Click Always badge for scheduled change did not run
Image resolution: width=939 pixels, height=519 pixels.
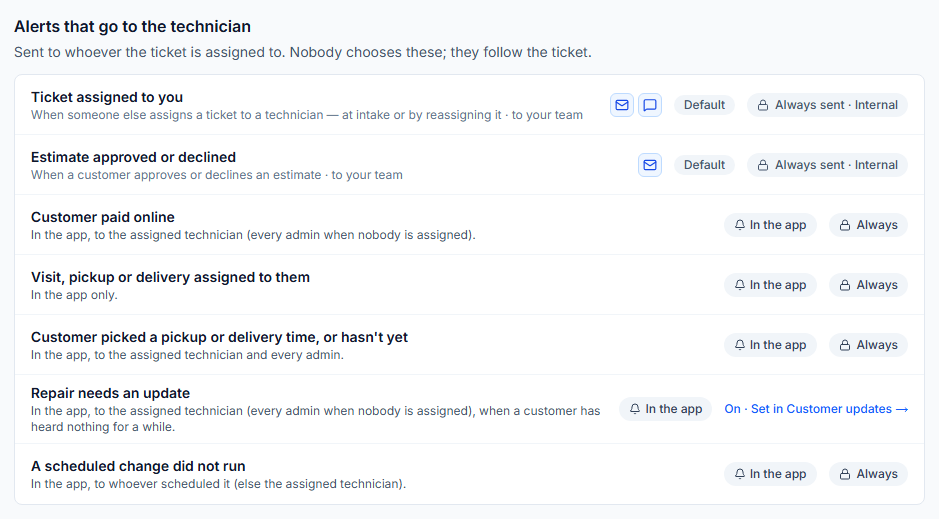pos(868,474)
